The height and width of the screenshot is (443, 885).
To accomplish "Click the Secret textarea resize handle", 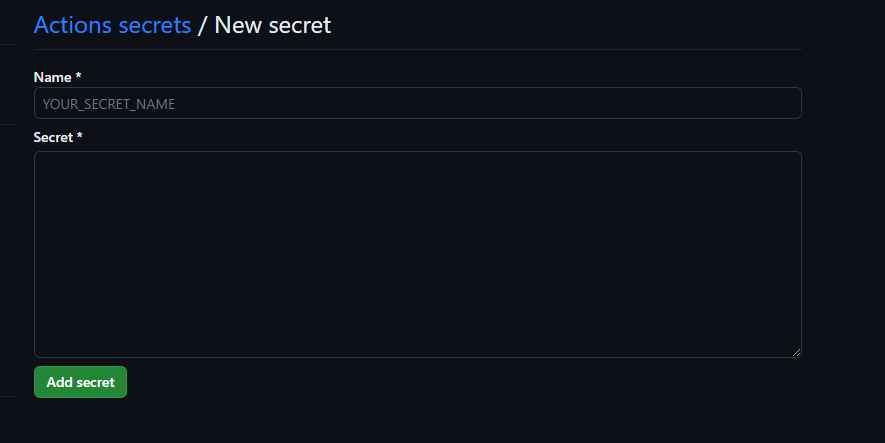I will pos(796,352).
